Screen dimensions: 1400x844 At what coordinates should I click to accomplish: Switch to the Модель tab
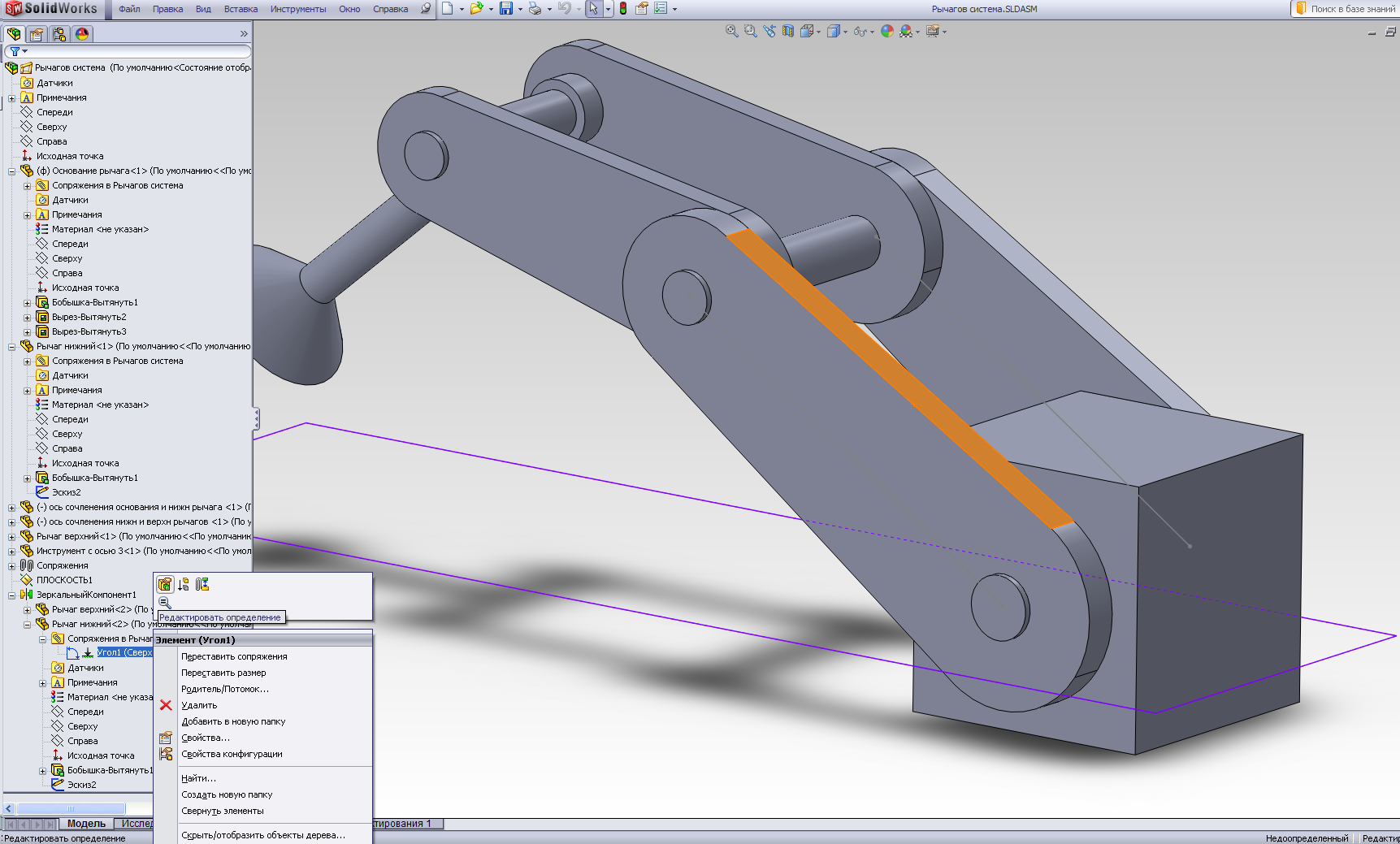tap(86, 824)
